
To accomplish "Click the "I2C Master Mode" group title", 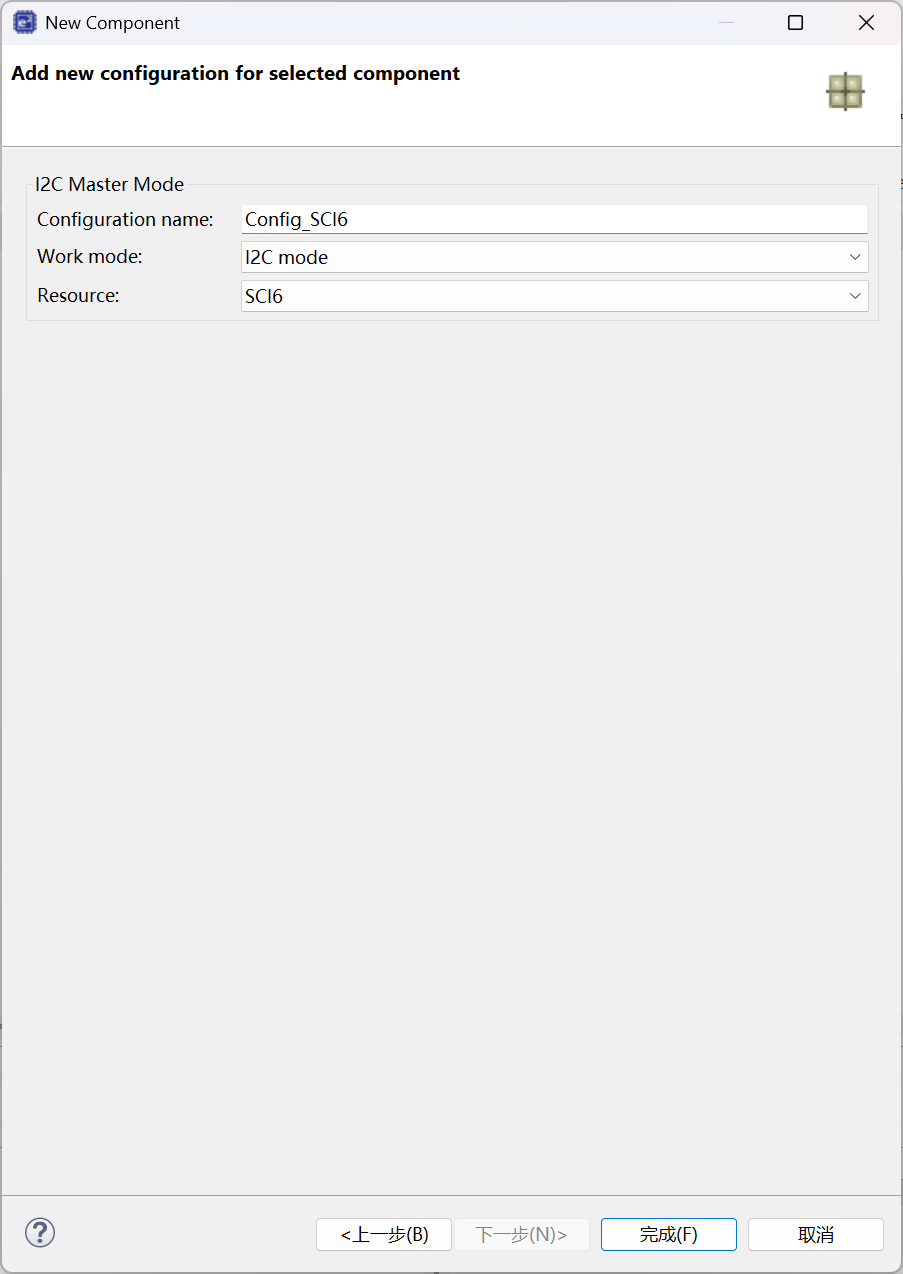I will click(109, 184).
